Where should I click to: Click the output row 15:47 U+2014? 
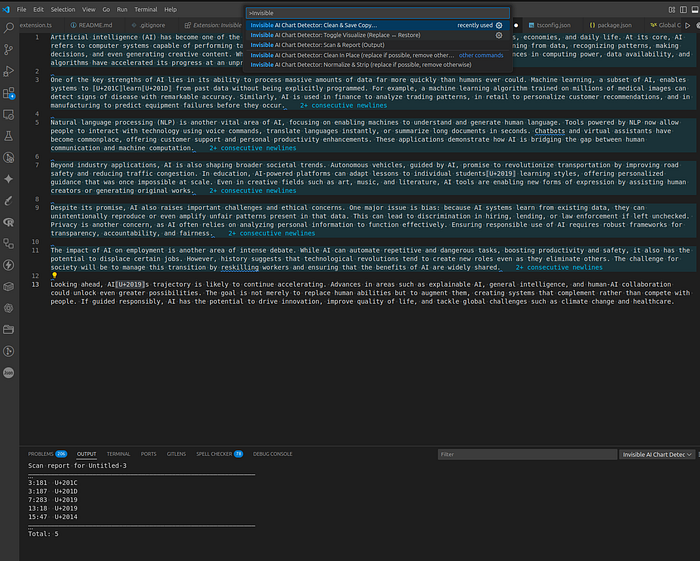[53, 517]
